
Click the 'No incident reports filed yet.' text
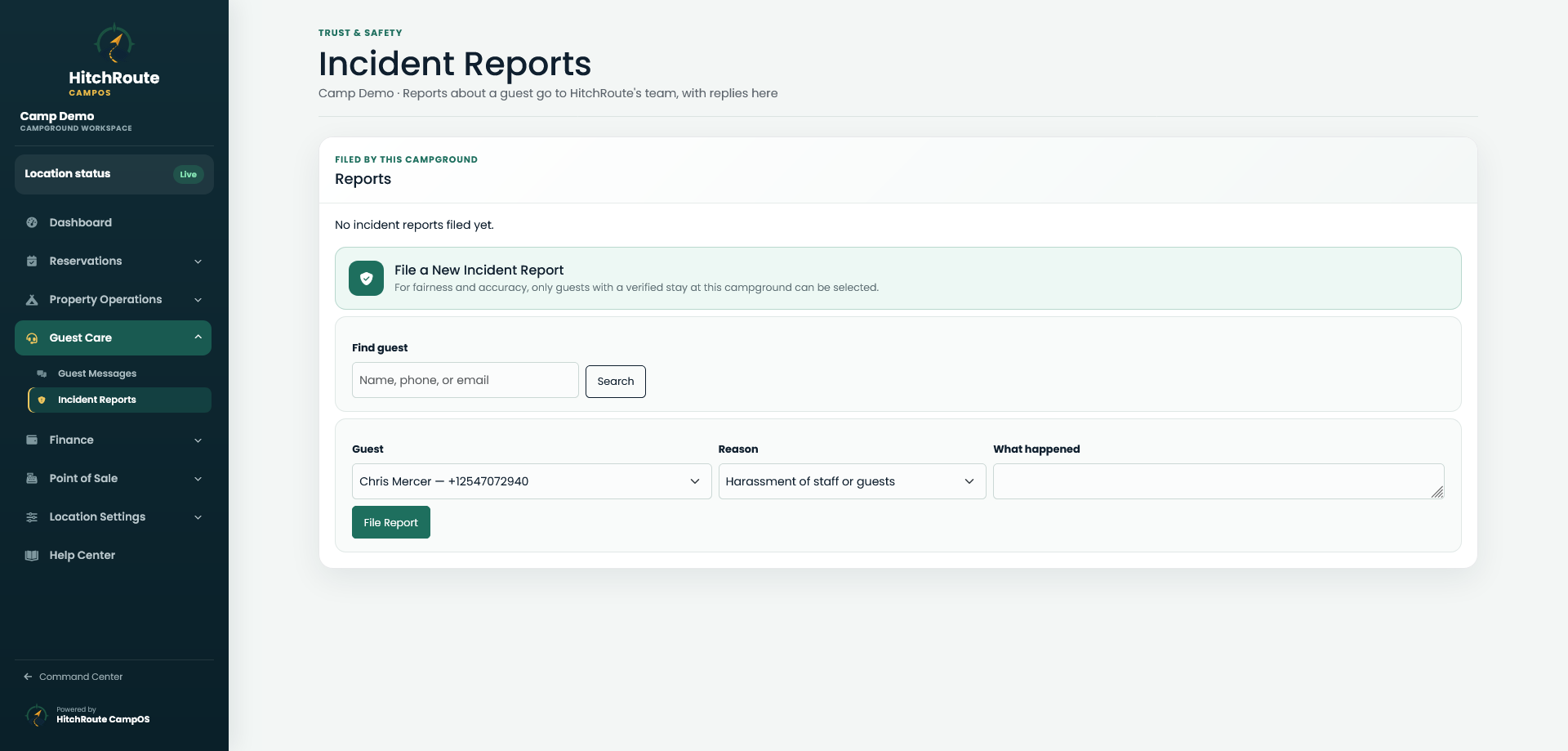[x=414, y=225]
